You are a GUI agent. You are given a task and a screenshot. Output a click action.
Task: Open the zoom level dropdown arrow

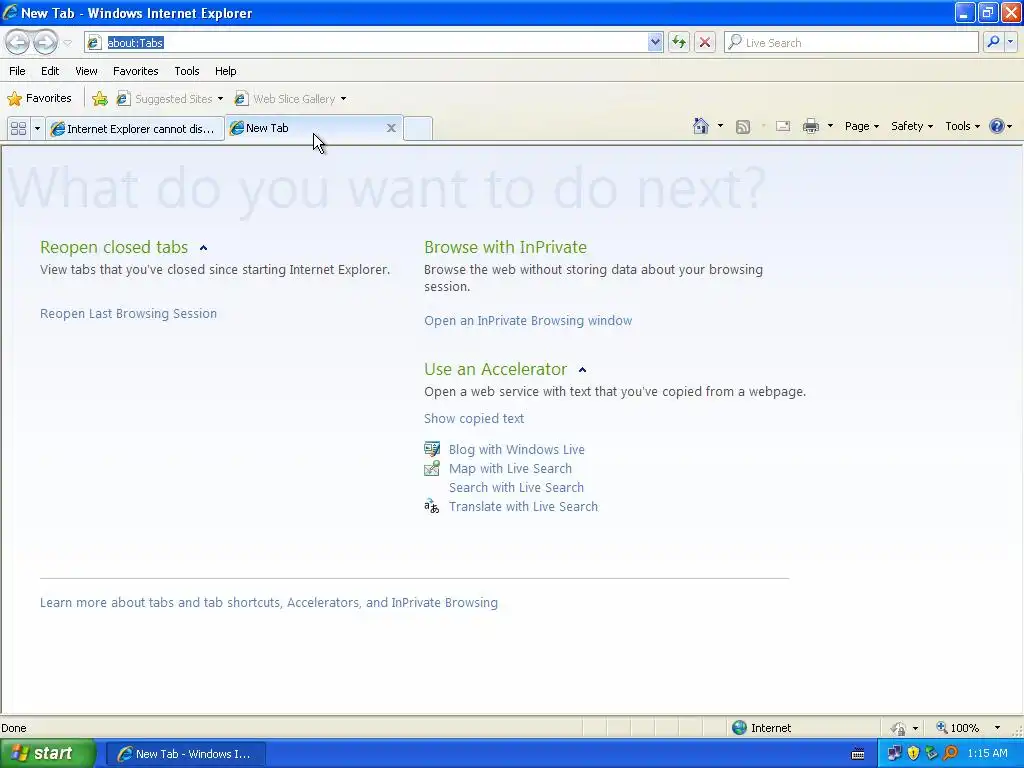coord(997,728)
